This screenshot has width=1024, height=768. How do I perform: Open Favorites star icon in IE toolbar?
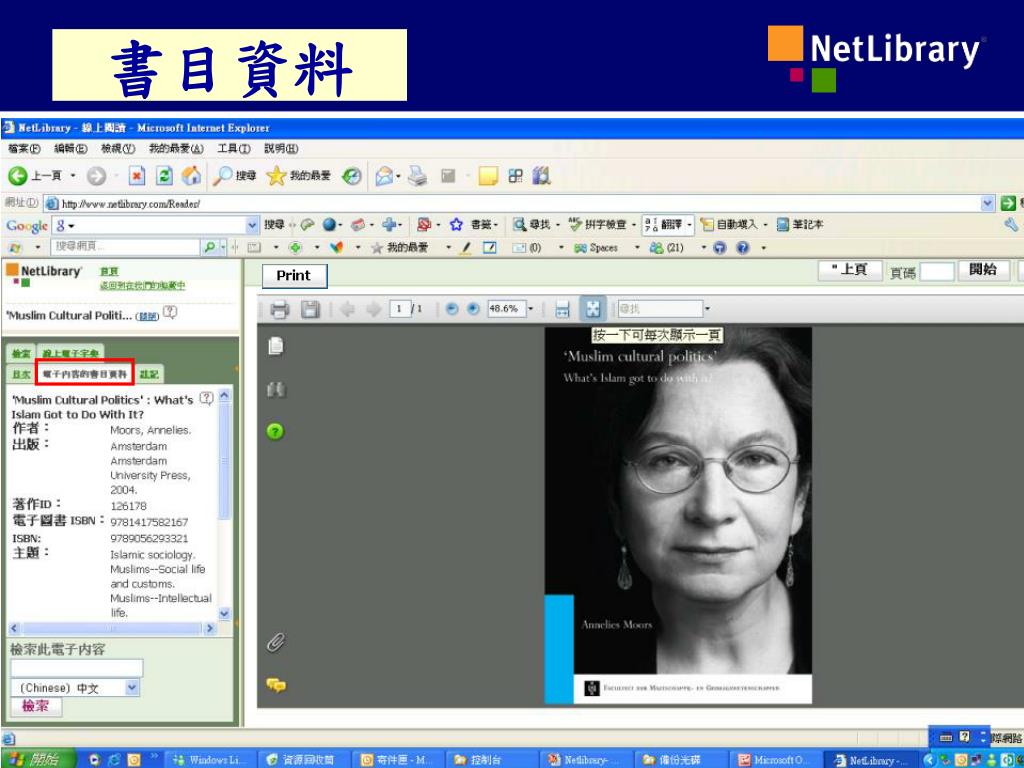[276, 175]
